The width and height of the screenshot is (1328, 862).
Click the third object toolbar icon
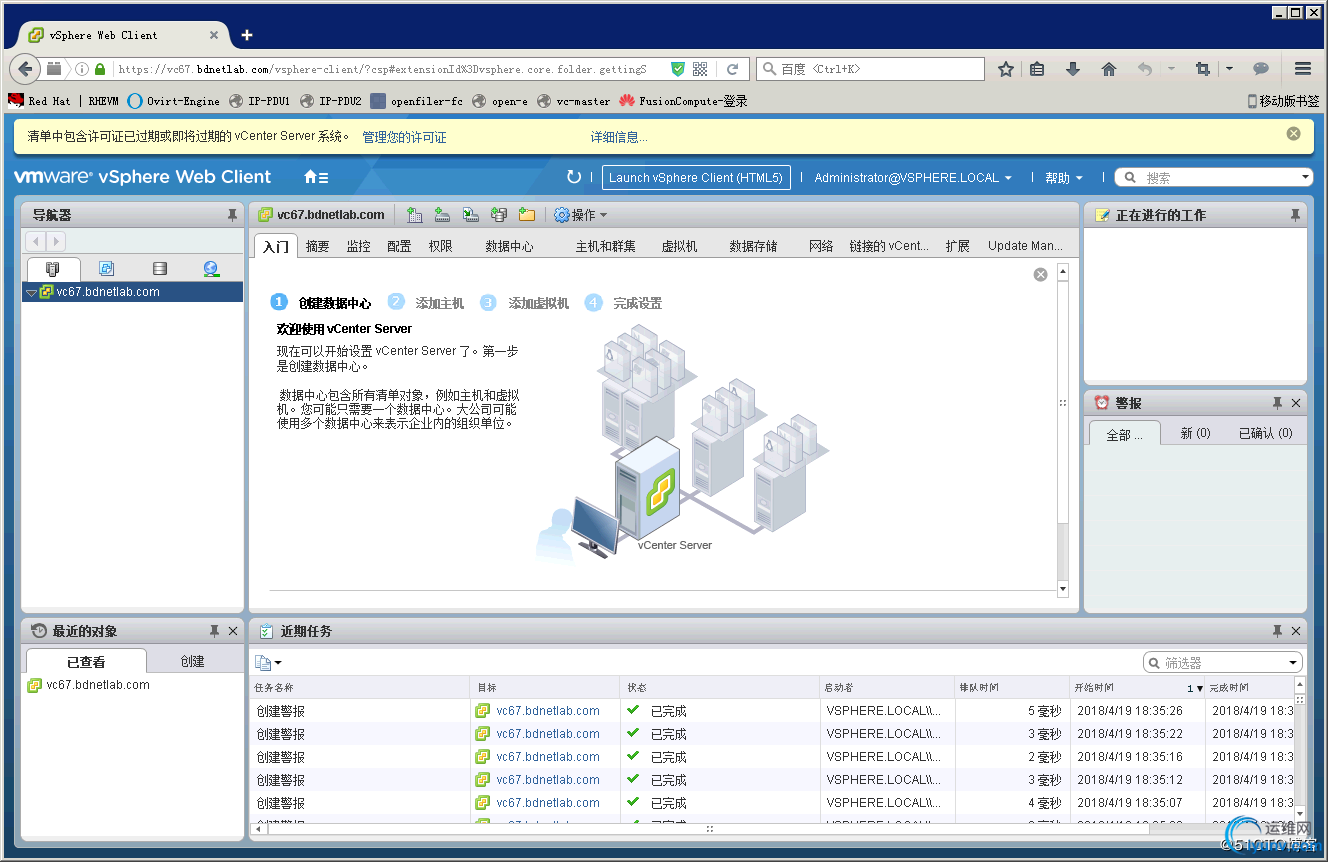coord(470,215)
